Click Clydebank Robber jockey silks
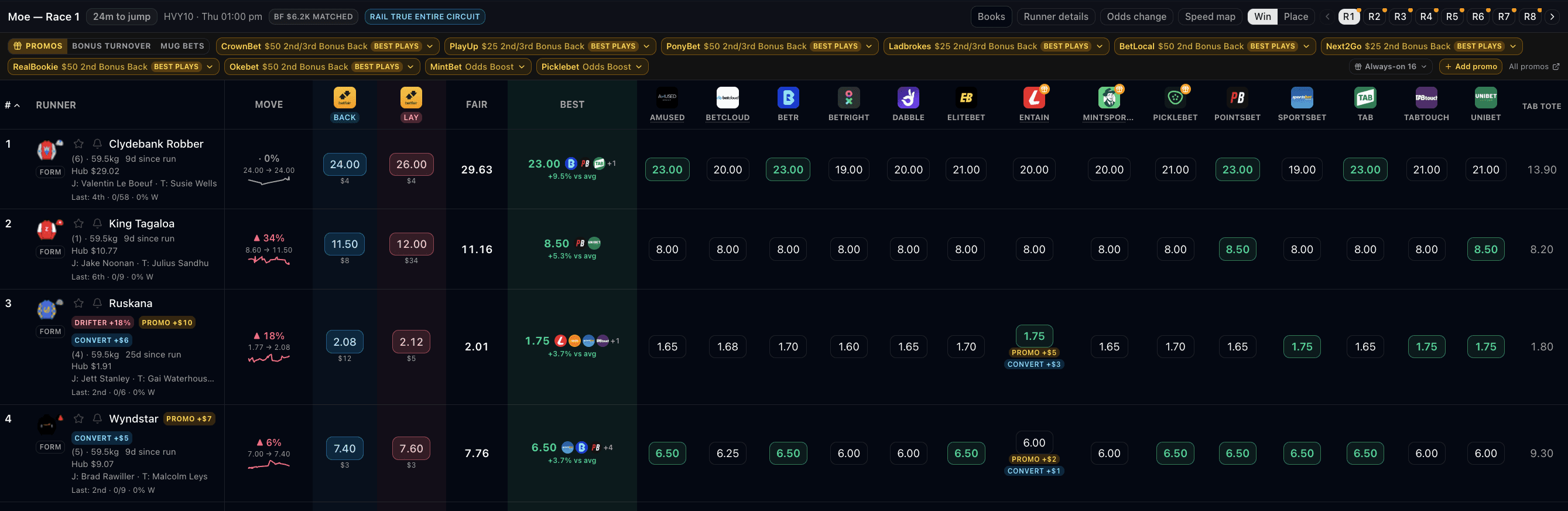 pyautogui.click(x=47, y=149)
